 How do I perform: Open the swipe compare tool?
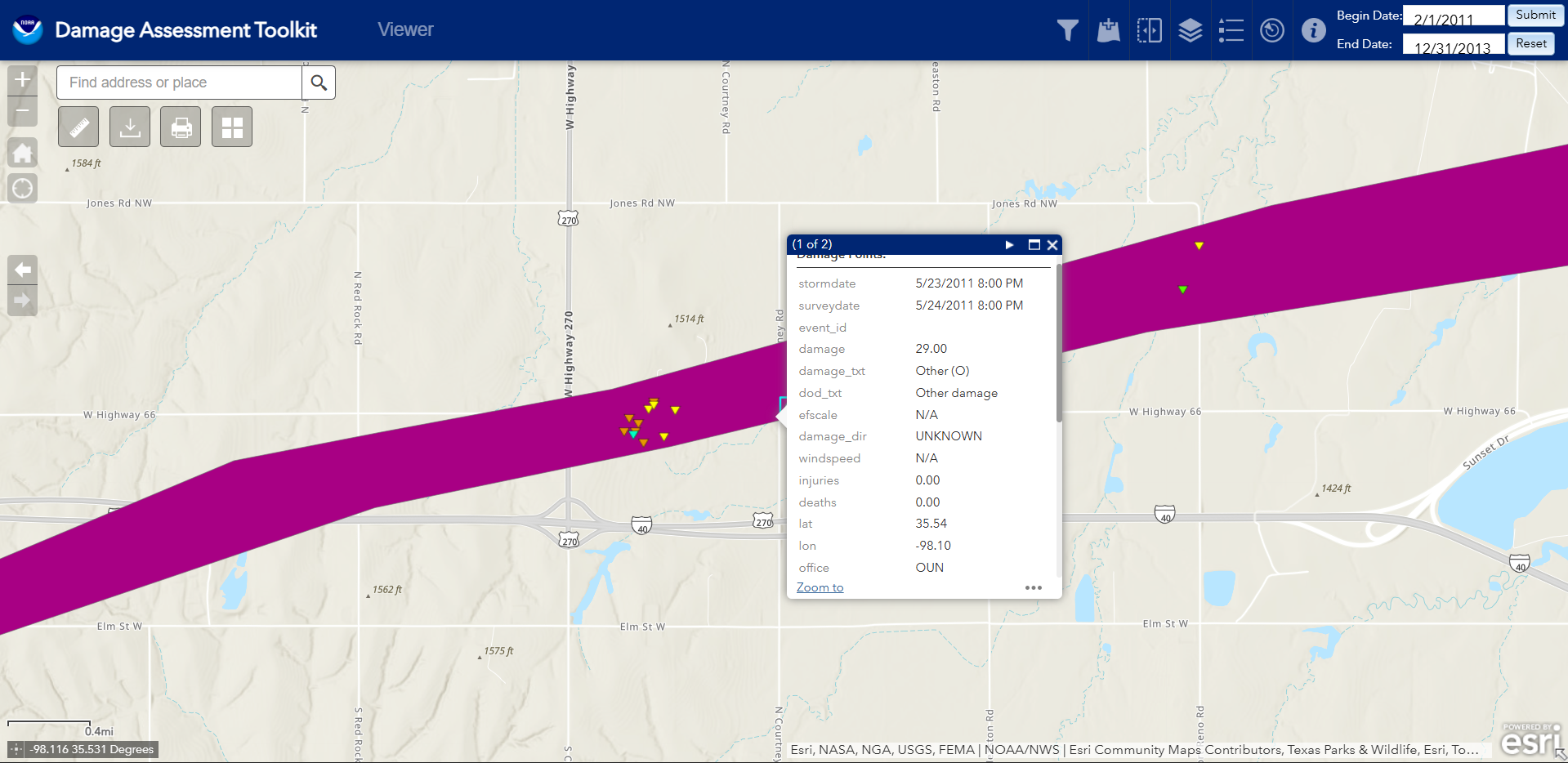click(1149, 31)
